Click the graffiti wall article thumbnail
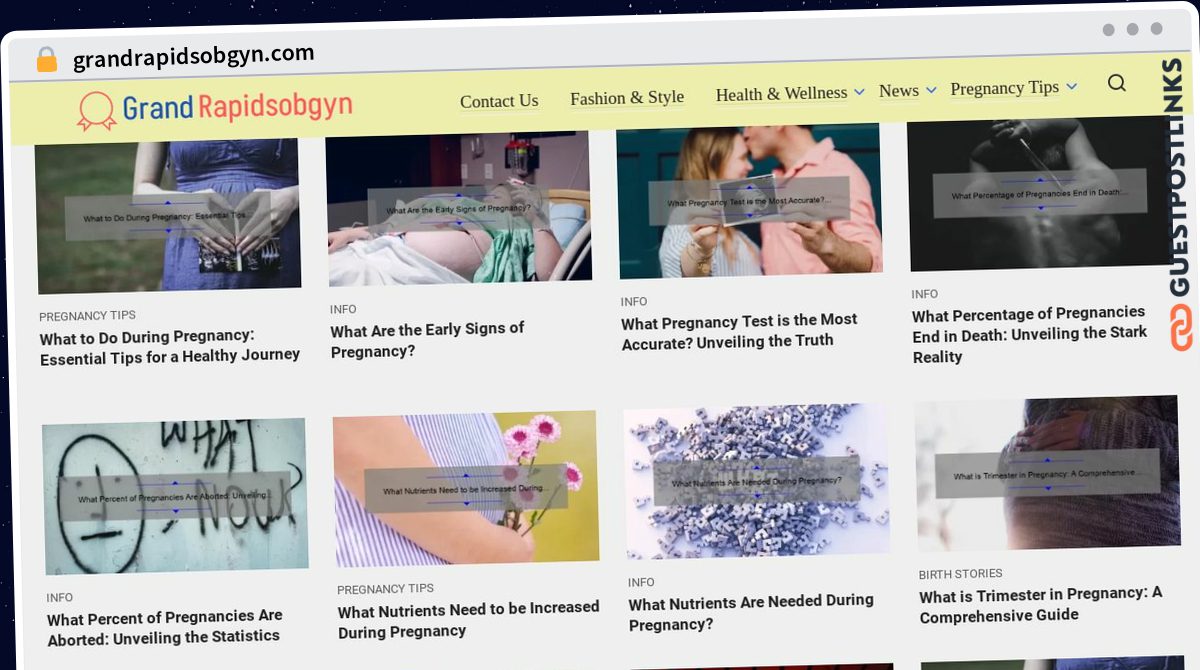 click(x=175, y=495)
